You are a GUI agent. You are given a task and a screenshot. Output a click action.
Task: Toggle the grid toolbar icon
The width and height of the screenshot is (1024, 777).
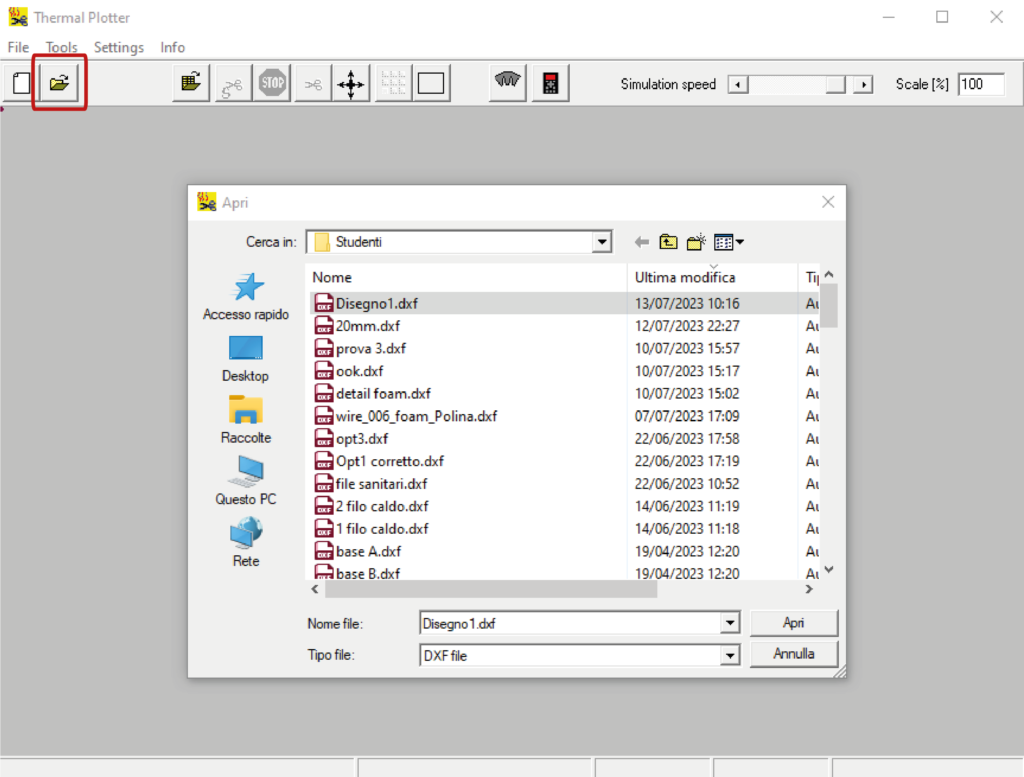[x=393, y=83]
